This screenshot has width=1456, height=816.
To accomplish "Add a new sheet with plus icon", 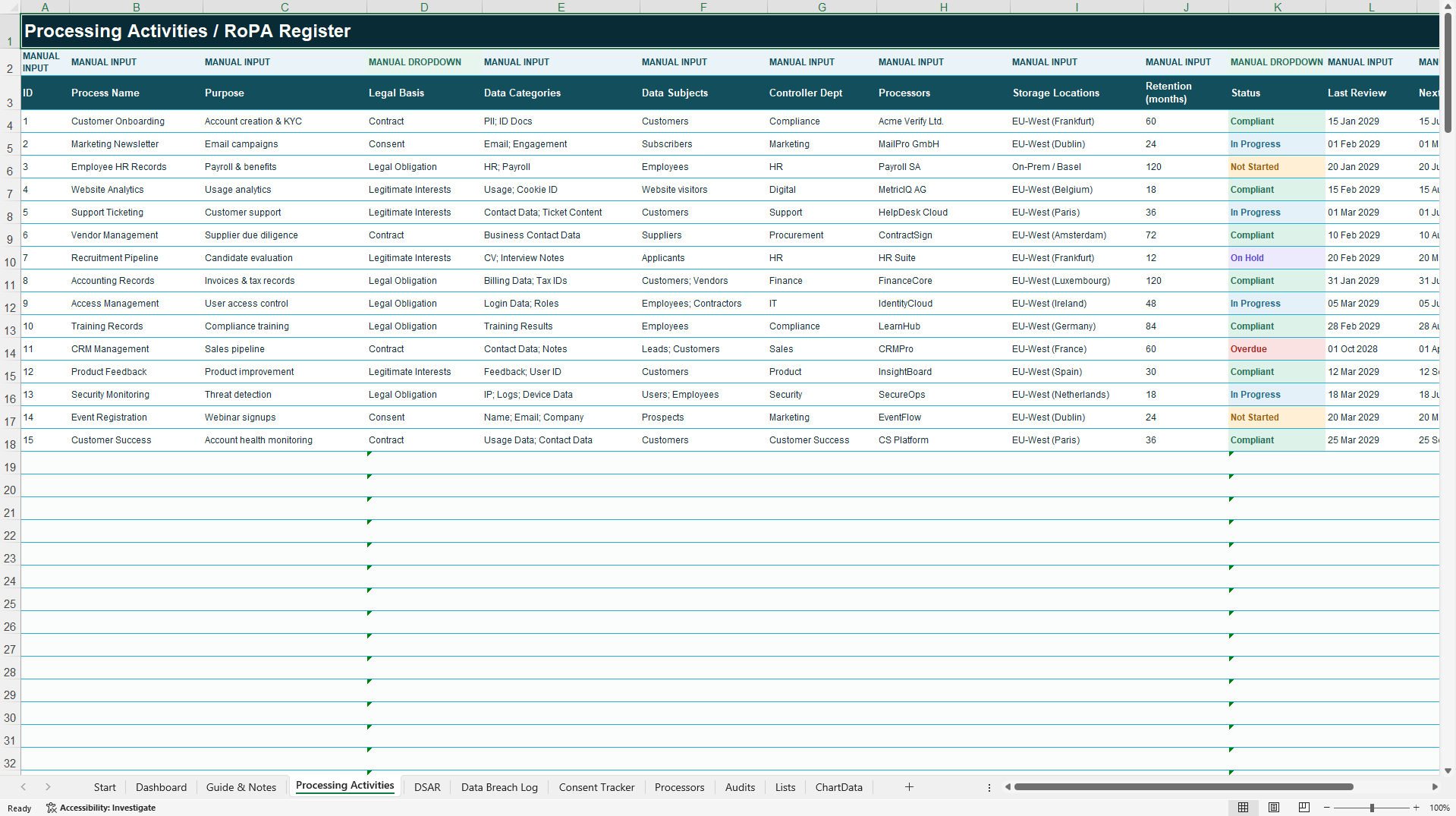I will pyautogui.click(x=909, y=787).
